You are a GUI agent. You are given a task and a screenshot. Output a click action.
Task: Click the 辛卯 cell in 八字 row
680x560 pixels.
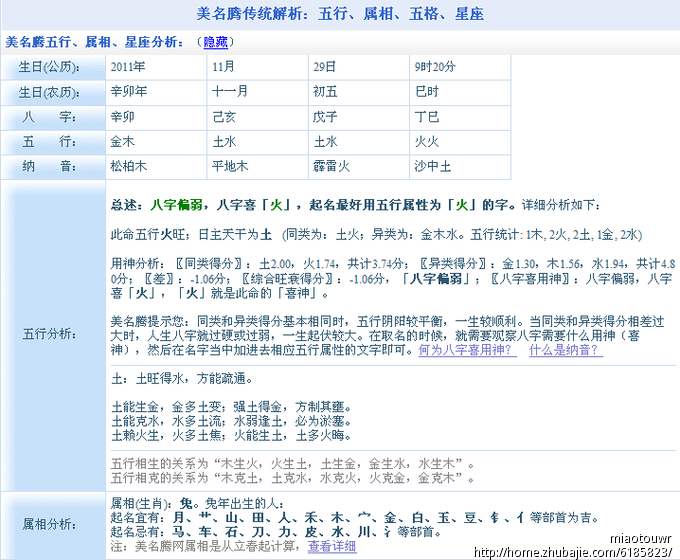pyautogui.click(x=156, y=118)
